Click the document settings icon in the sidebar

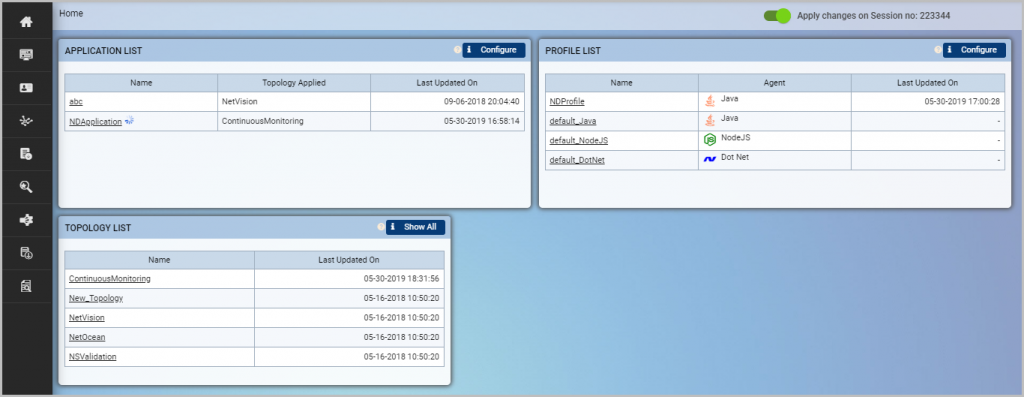click(26, 154)
